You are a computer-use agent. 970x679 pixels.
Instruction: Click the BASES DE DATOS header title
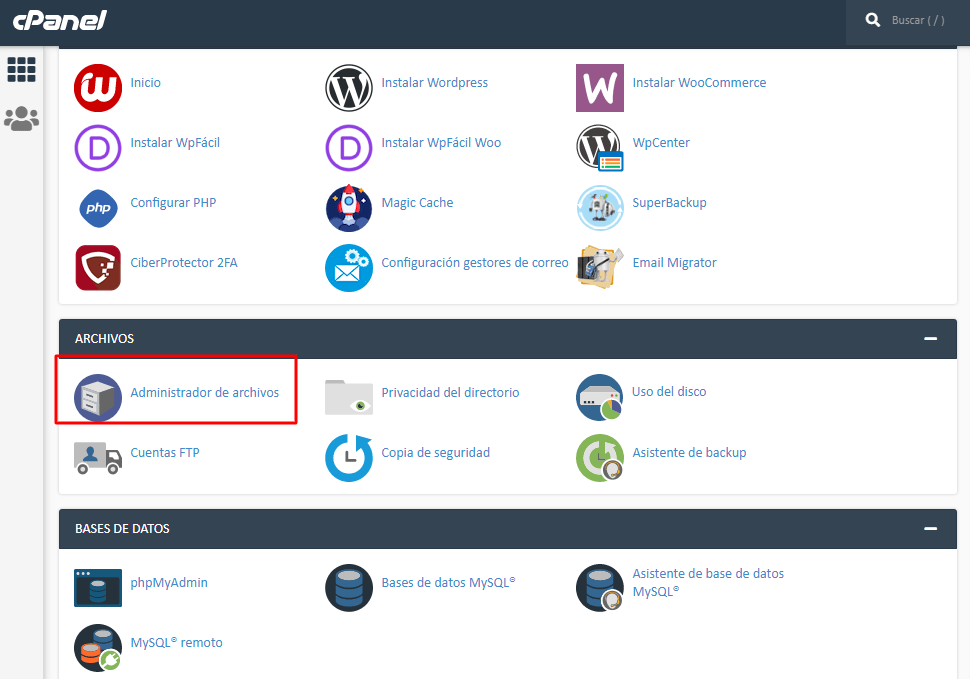point(122,529)
